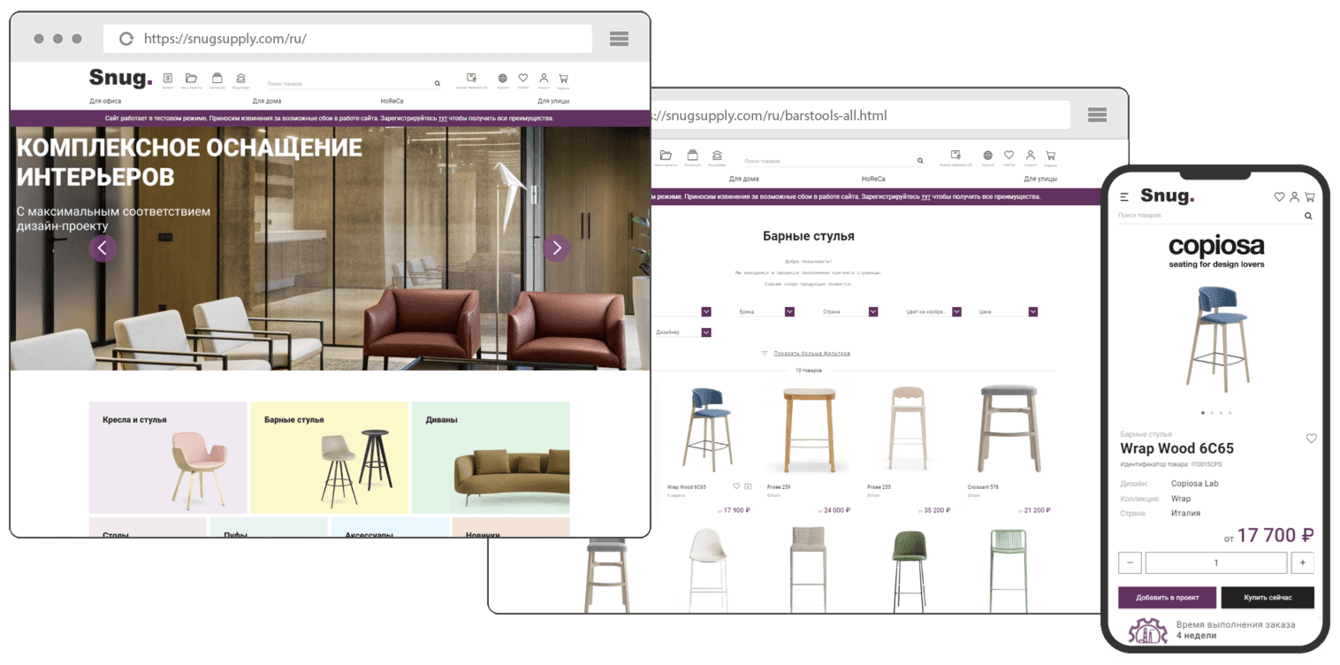
Task: Open the projects folder icon in the home page window
Action: coord(191,78)
